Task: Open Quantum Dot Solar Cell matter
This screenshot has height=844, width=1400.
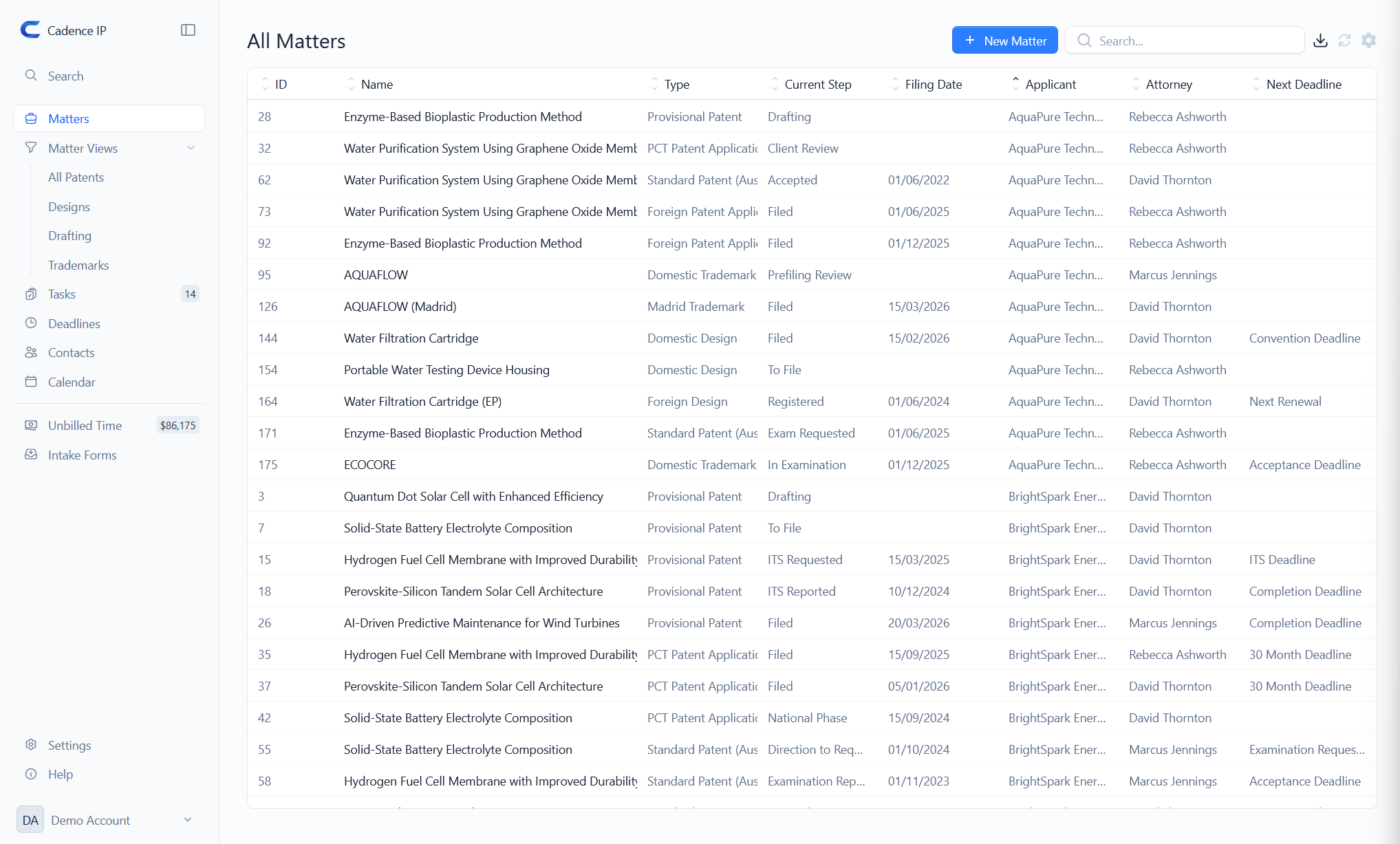Action: [x=812, y=496]
